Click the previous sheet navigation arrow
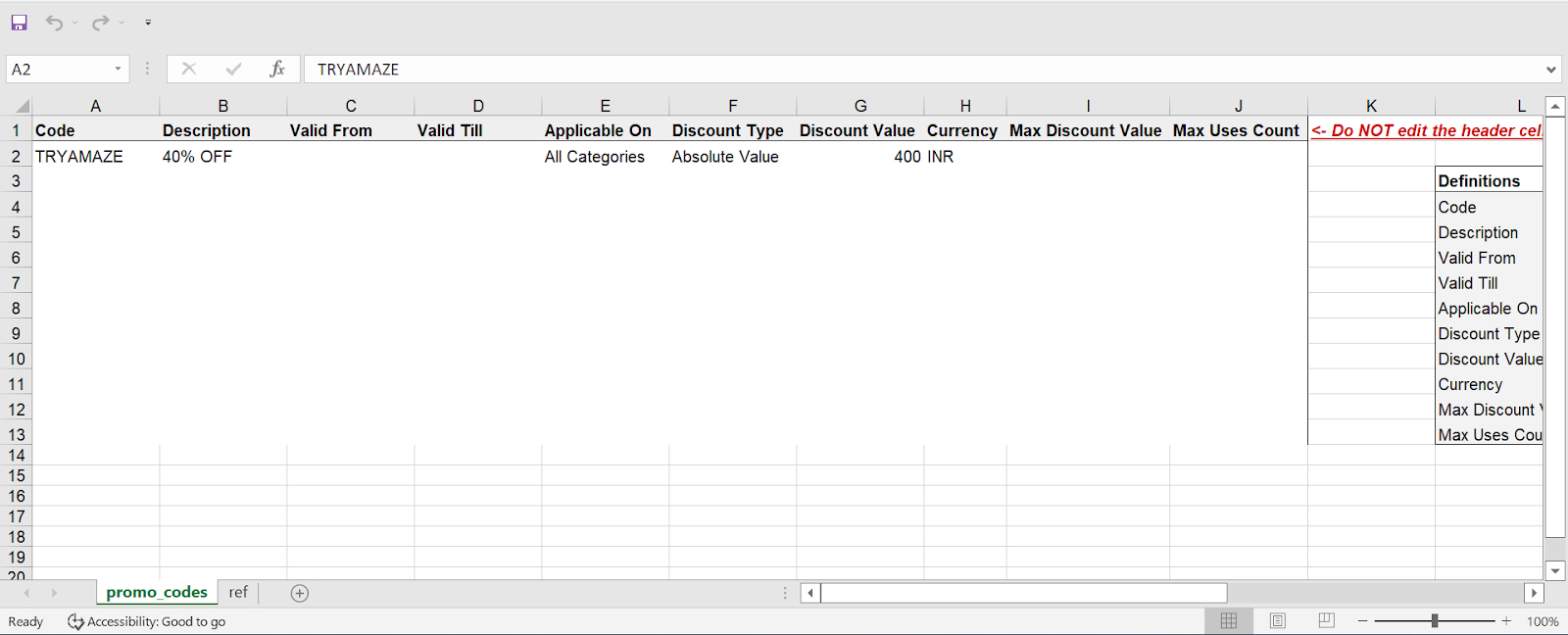Screen dimensions: 1568x635 (x=26, y=593)
